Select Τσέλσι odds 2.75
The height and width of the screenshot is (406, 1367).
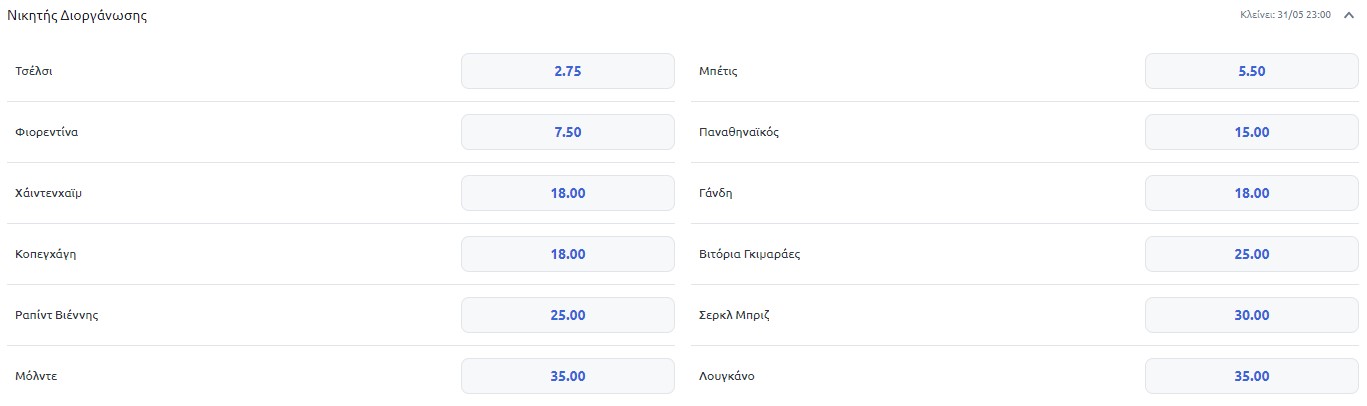tap(567, 71)
